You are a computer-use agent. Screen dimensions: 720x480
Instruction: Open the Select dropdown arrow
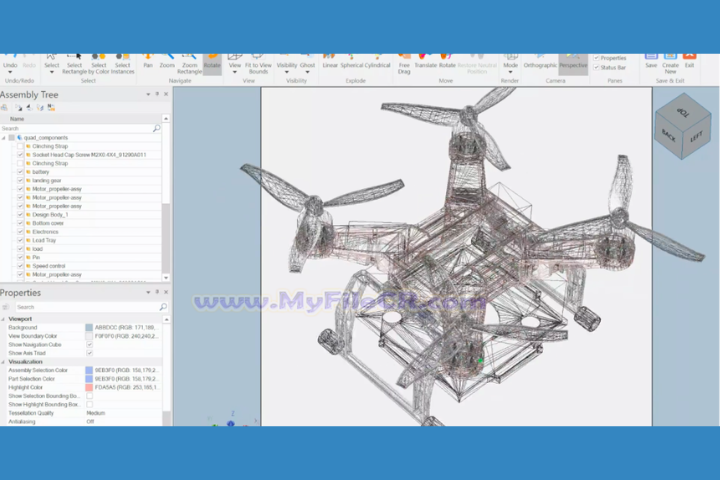[51, 72]
